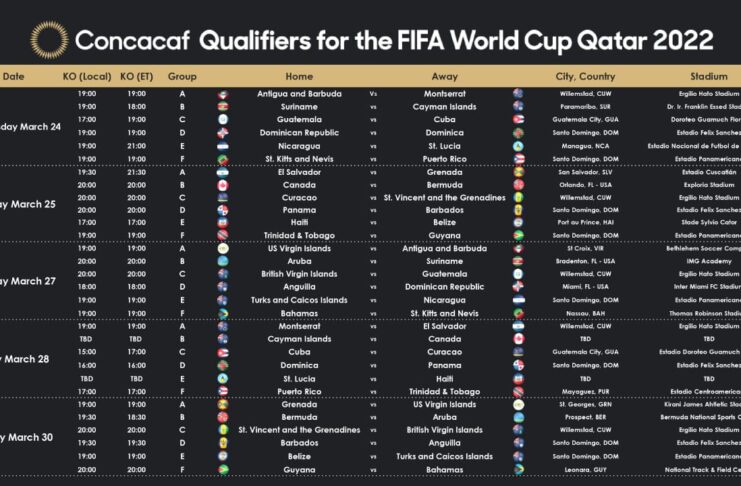Click the Stadium column header
This screenshot has height=486, width=741.
click(x=708, y=76)
